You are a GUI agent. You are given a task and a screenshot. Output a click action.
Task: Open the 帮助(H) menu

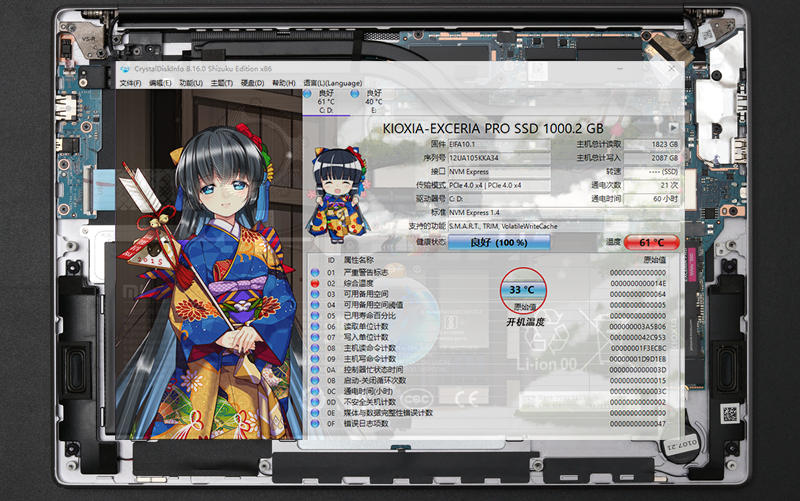coord(284,83)
